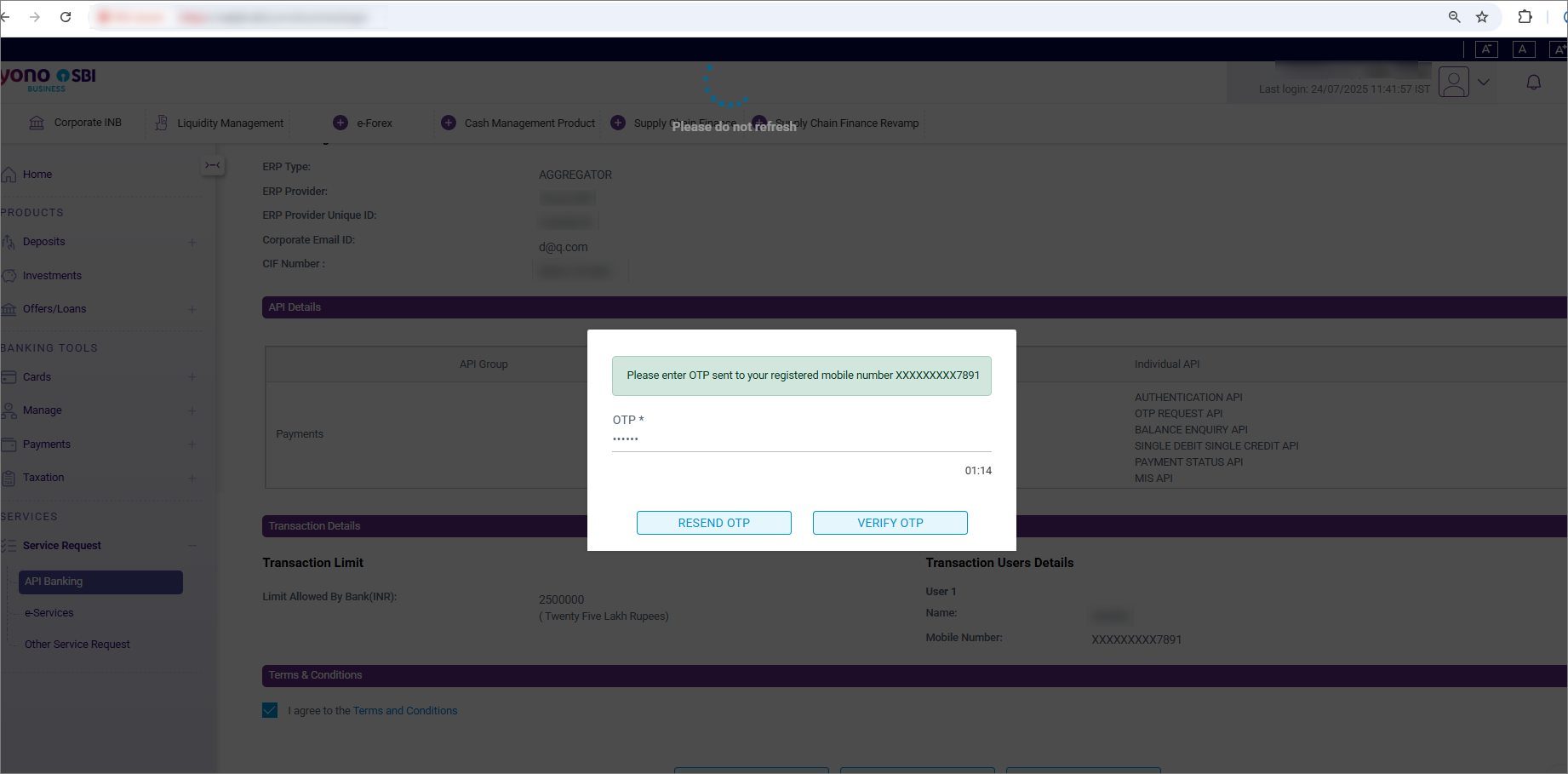Click the Investments sidebar icon
1568x774 pixels.
tap(9, 276)
